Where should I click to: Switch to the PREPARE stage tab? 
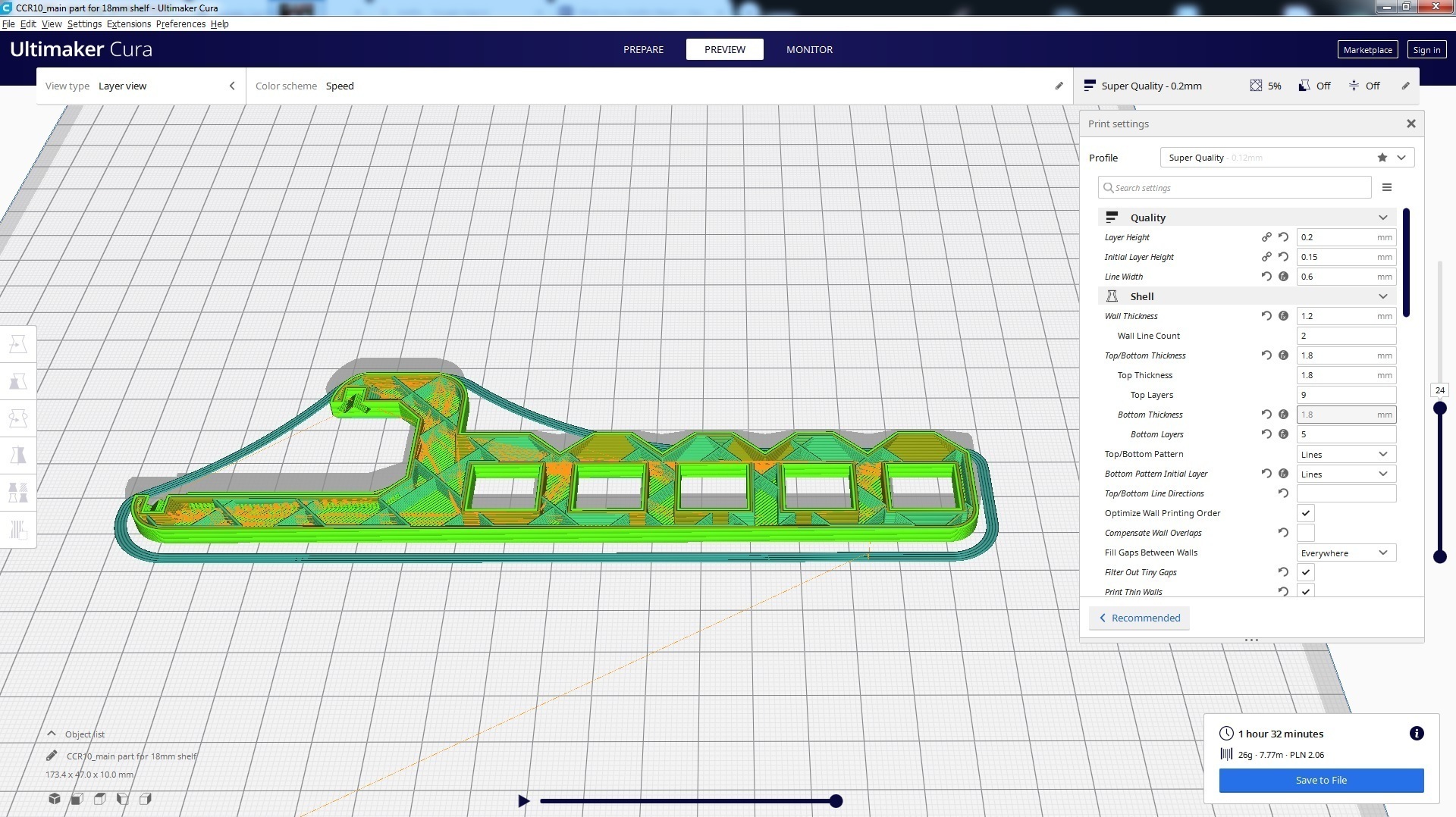point(643,49)
